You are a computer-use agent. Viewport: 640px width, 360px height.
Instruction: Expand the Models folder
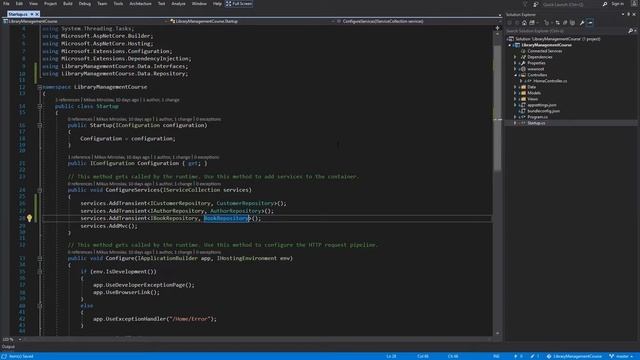(x=515, y=93)
